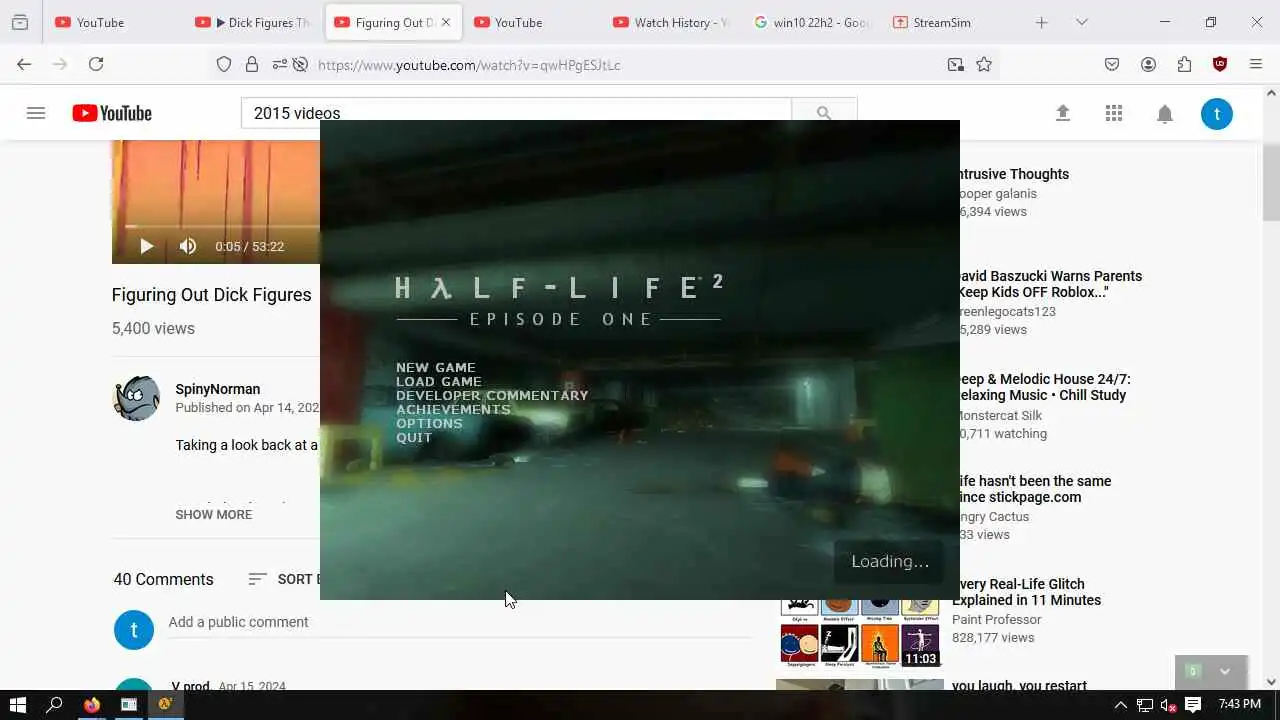Open the Firefox account icon
Screen dimensions: 1280x720
(1148, 64)
